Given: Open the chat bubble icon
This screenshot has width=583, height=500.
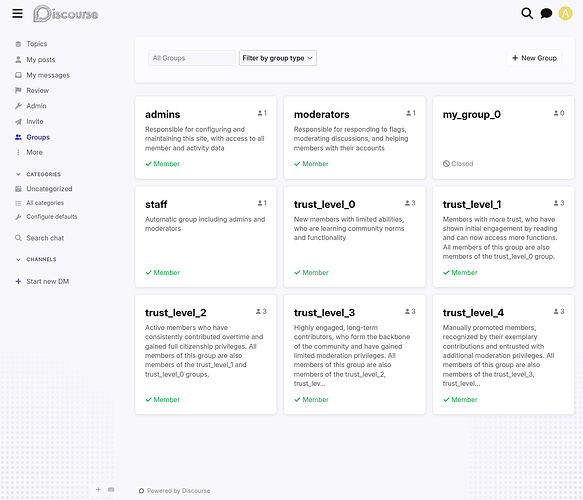Looking at the screenshot, I should click(x=546, y=14).
